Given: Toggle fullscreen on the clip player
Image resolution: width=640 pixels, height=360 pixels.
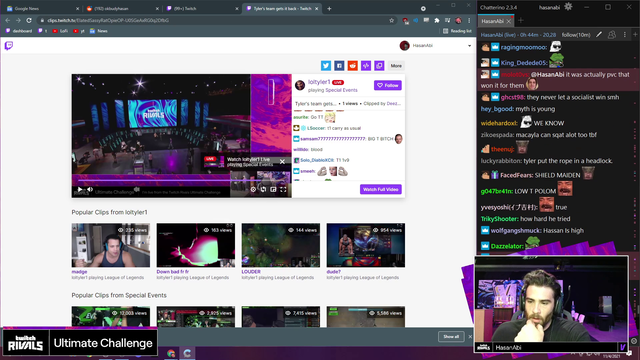Looking at the screenshot, I should point(283,189).
